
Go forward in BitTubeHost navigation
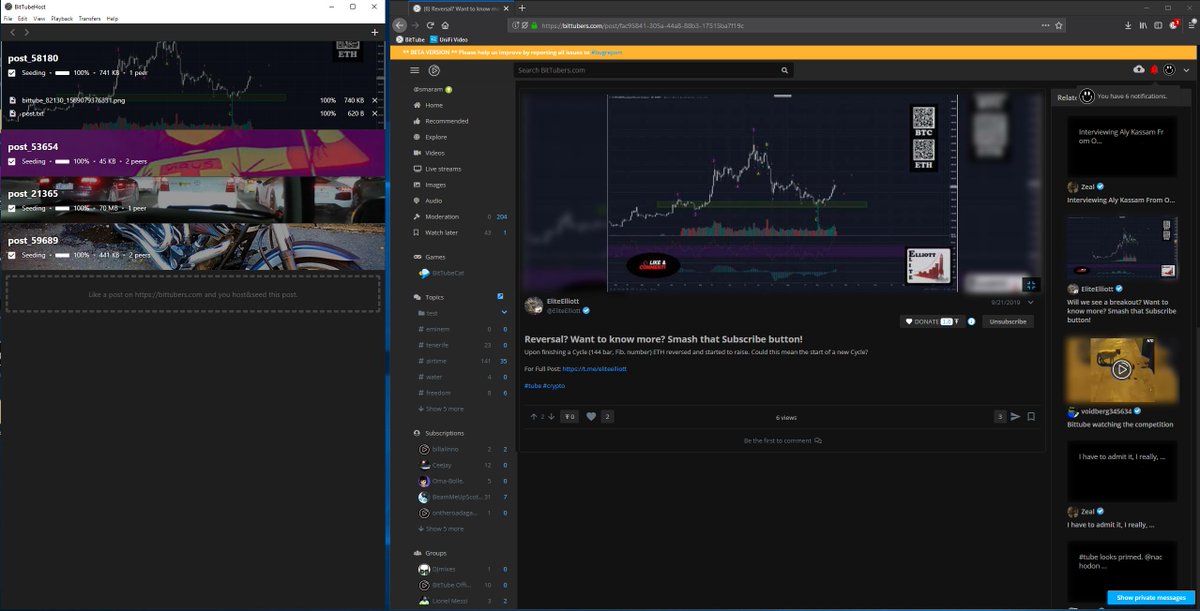(x=27, y=33)
